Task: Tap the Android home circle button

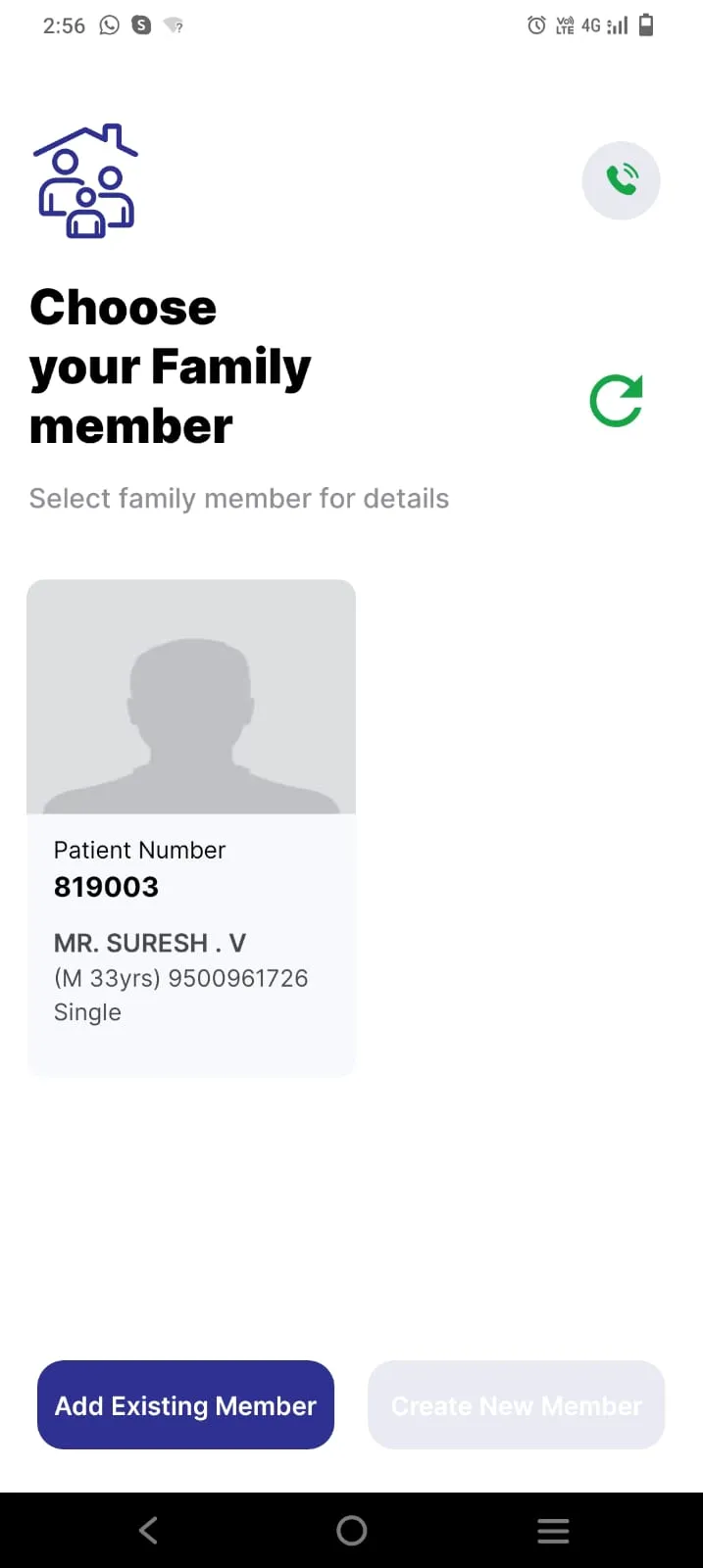Action: click(x=352, y=1530)
